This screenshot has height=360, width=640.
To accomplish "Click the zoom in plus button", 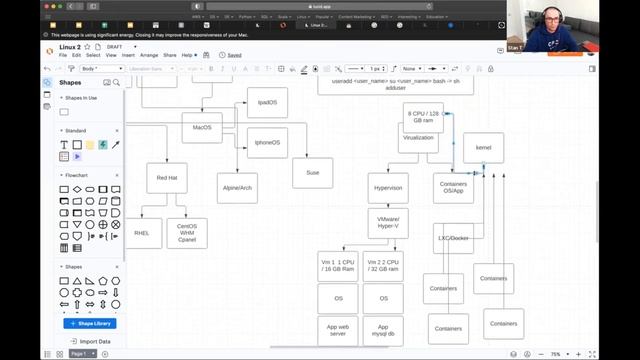I will point(578,354).
